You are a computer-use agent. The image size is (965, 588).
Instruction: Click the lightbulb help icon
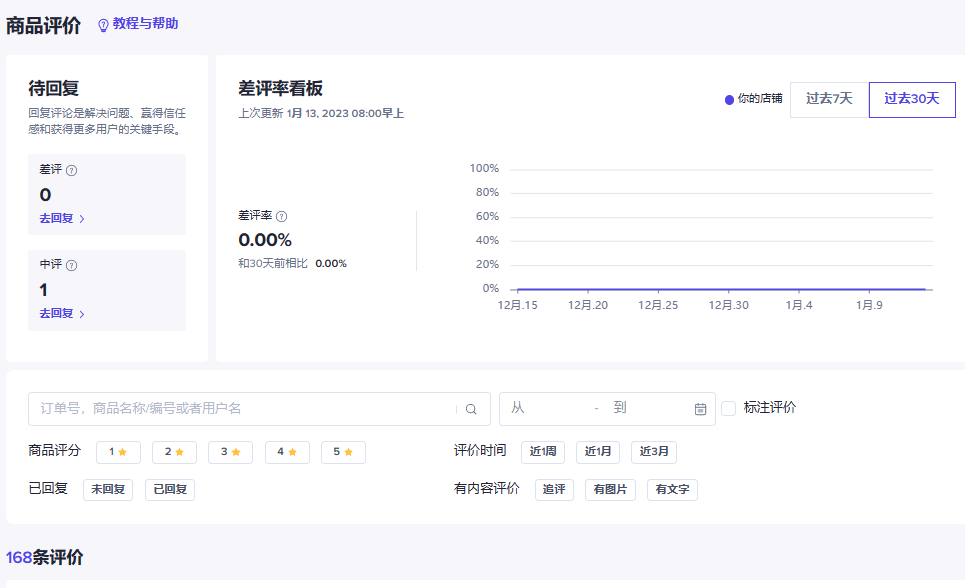pos(103,25)
